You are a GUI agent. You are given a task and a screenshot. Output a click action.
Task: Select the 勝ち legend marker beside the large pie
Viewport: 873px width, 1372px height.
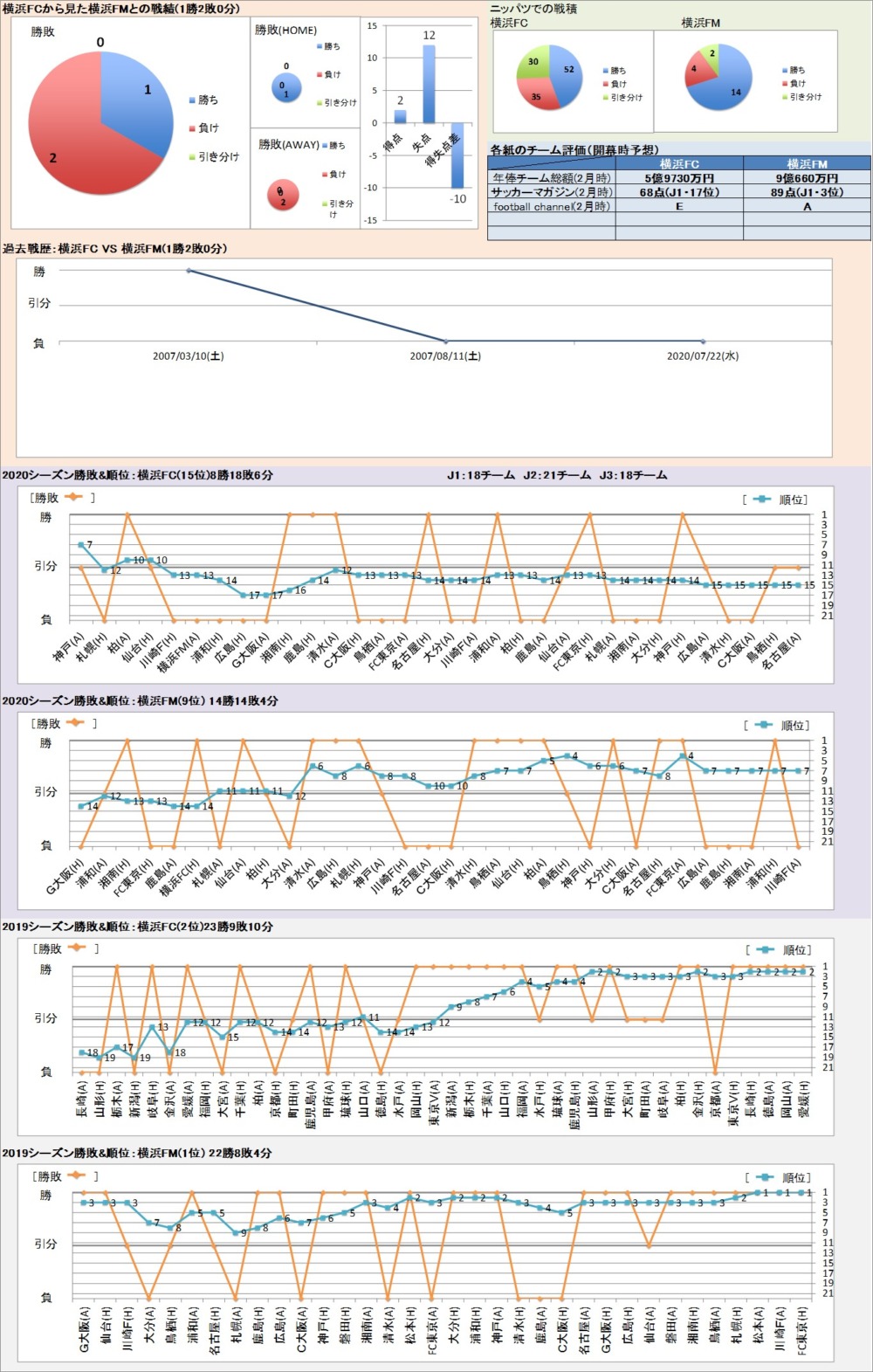point(192,100)
